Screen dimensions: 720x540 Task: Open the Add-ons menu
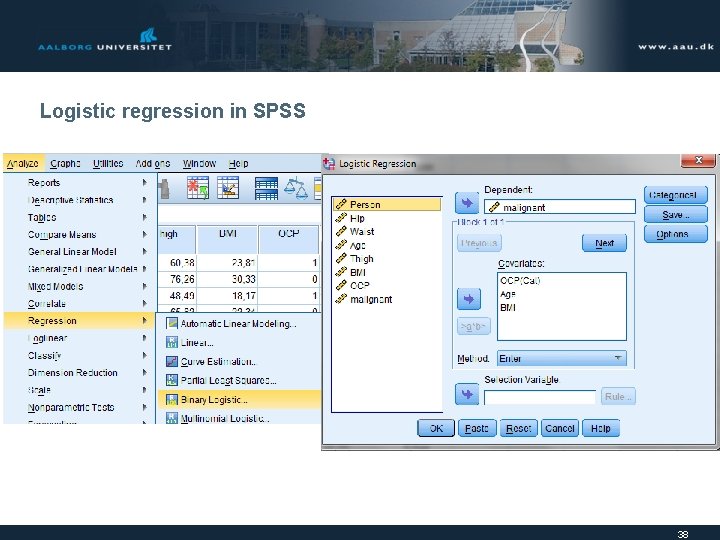[152, 163]
